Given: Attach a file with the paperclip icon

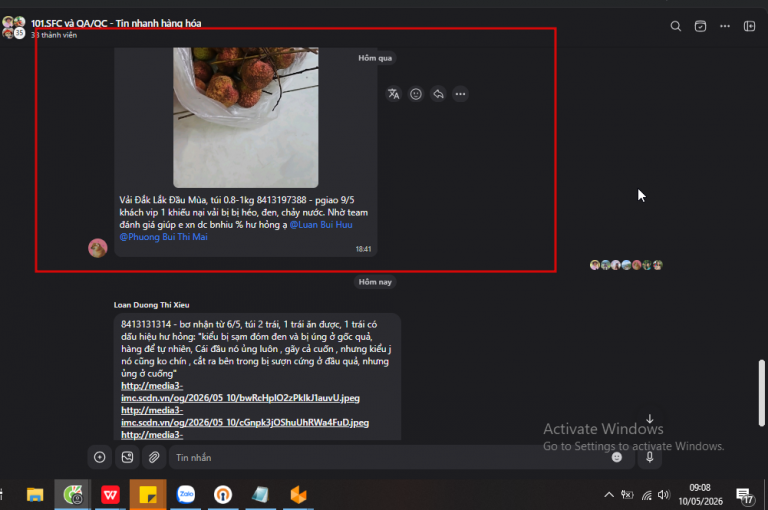Looking at the screenshot, I should tap(154, 457).
